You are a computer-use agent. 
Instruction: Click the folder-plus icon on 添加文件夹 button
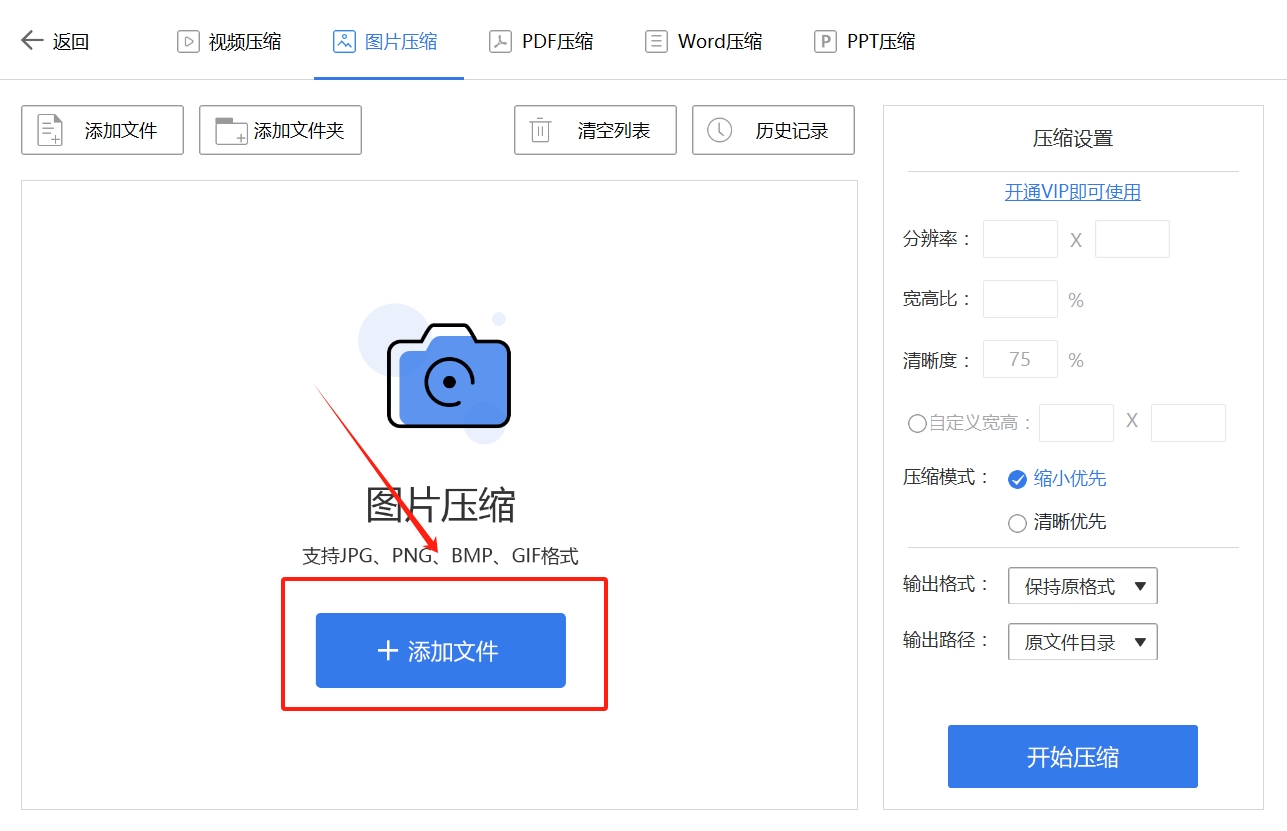click(x=231, y=131)
